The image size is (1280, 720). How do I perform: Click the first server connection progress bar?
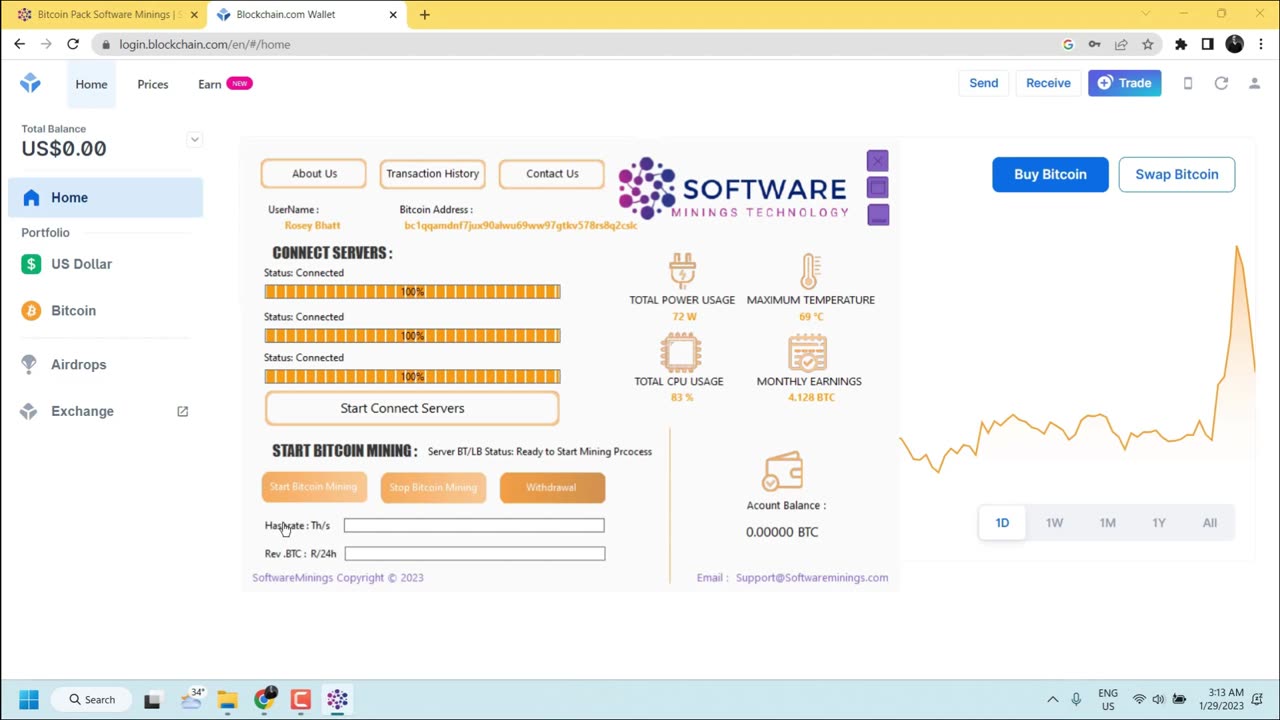[x=412, y=292]
